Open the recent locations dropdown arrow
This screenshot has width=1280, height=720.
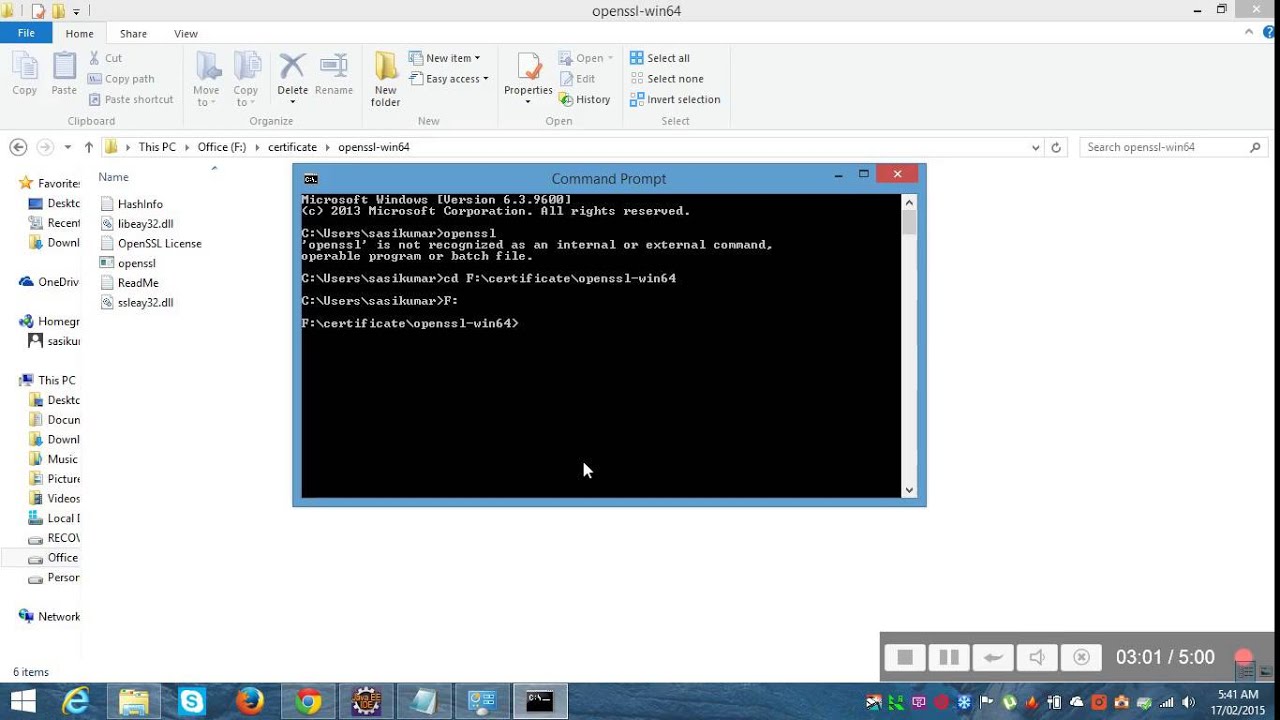point(68,147)
